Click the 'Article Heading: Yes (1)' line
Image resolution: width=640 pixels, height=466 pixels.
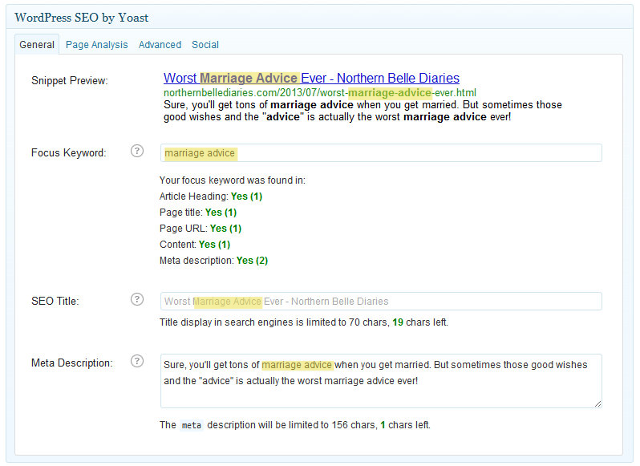pos(211,196)
